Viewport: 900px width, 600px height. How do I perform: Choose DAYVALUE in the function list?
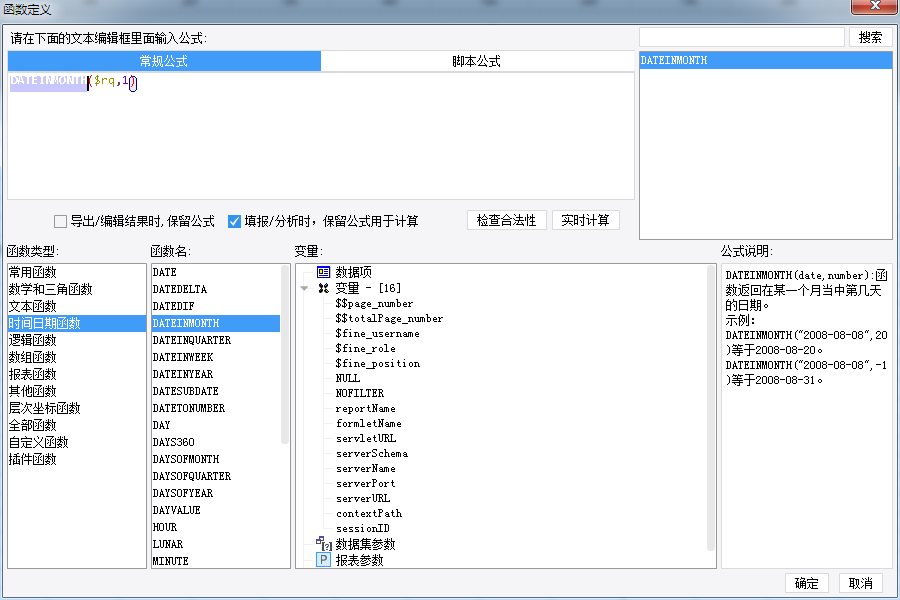(216, 510)
